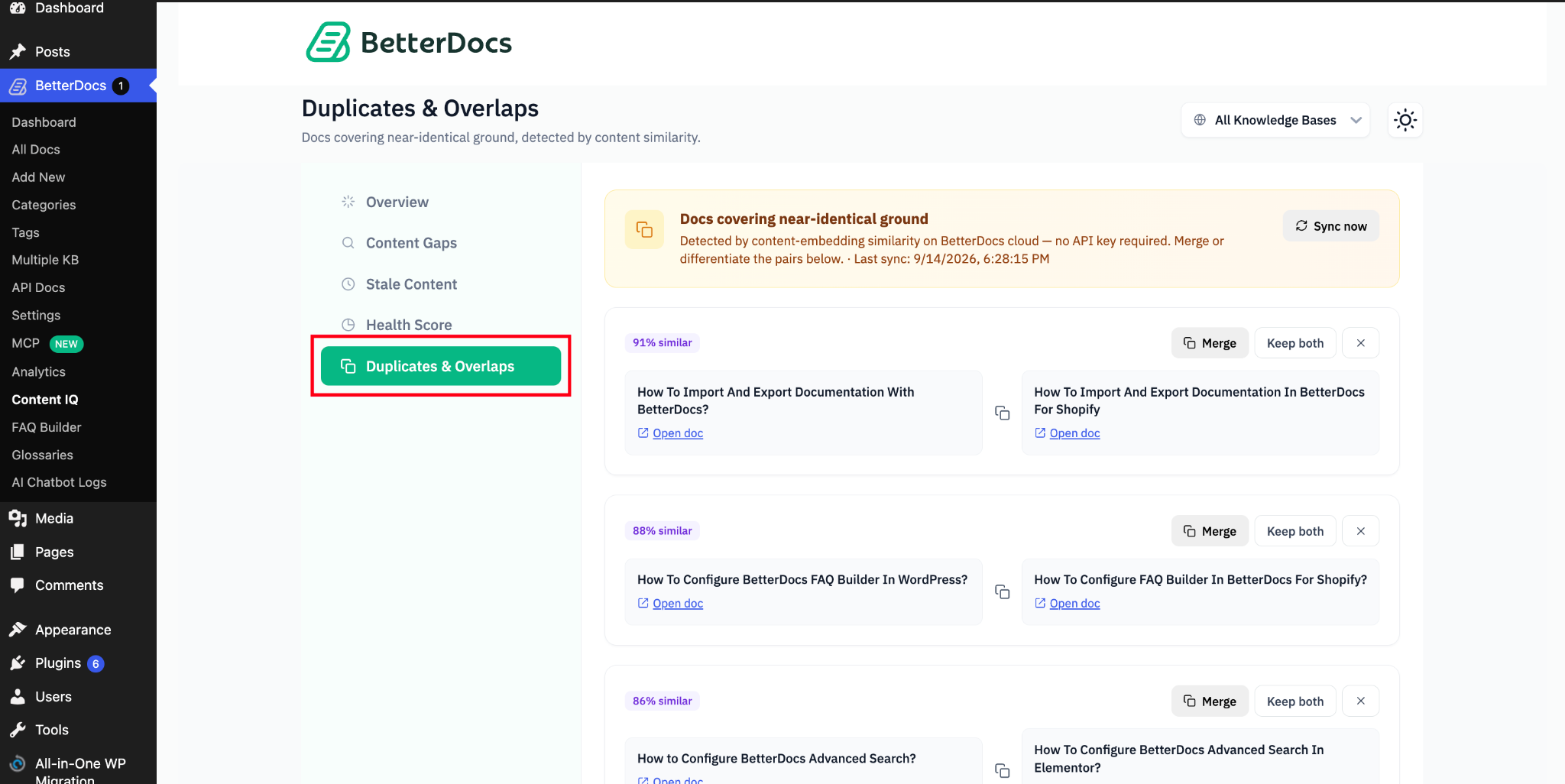
Task: Click the duplicate icon in the yellow banner
Action: click(x=644, y=229)
